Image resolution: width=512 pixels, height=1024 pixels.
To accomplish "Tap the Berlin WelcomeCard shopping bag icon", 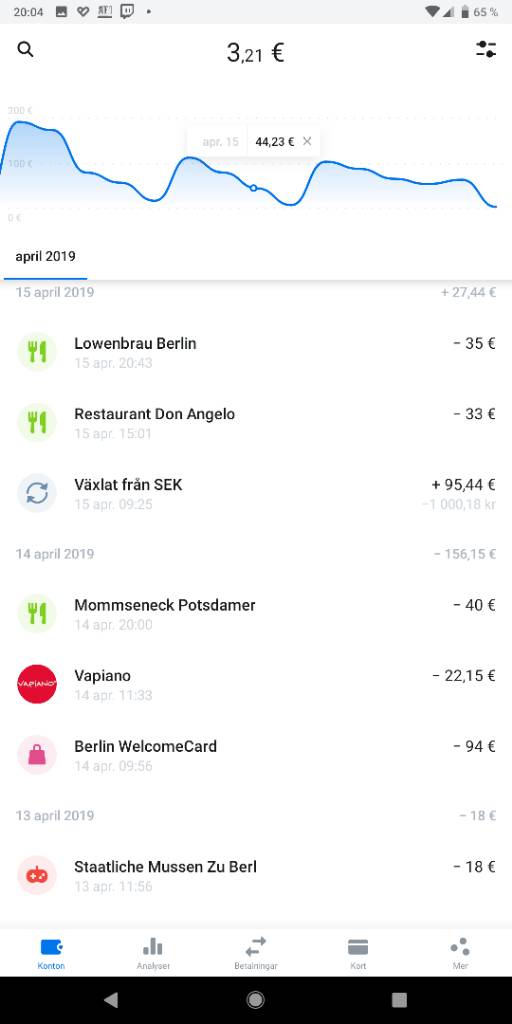I will tap(37, 754).
